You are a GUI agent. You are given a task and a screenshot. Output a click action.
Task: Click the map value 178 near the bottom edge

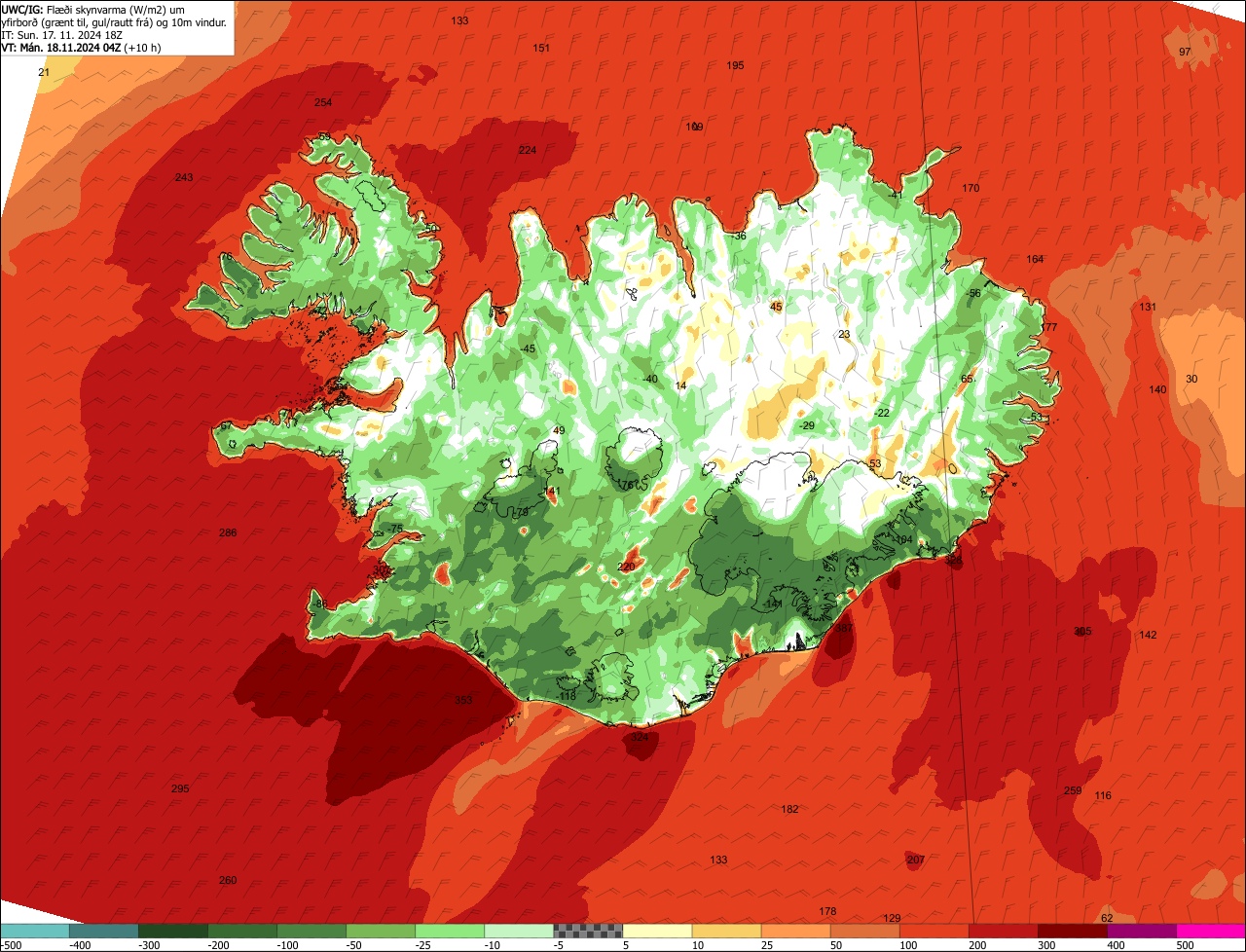827,911
